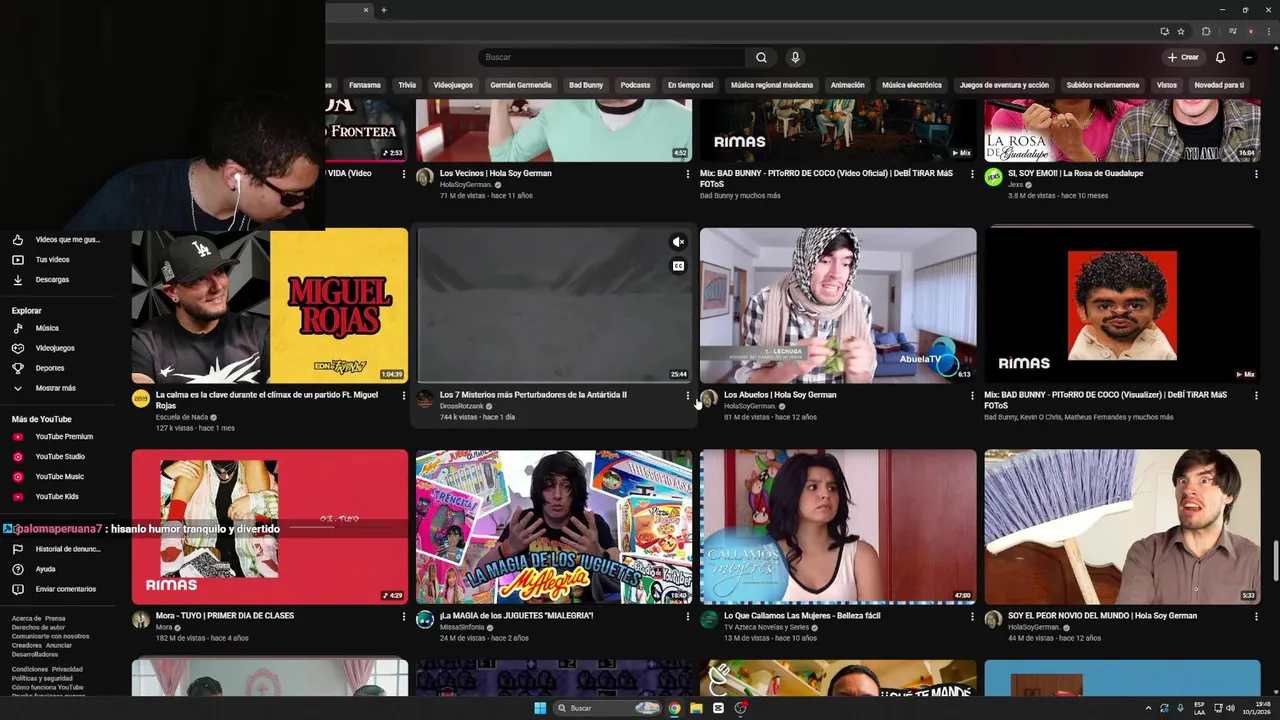Click the page vertical scrollbar
Screen dimensions: 1280x720
[1275, 560]
